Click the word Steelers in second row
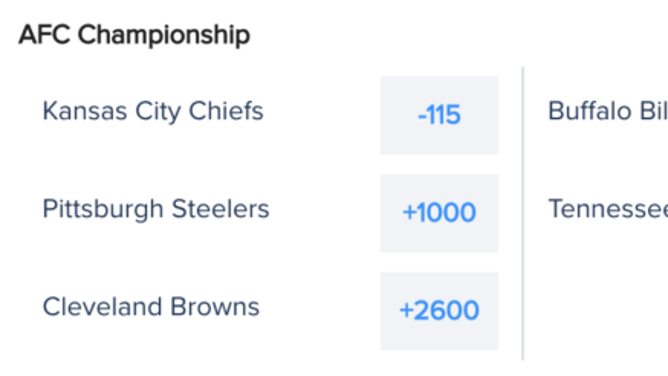The width and height of the screenshot is (668, 376). pyautogui.click(x=221, y=209)
